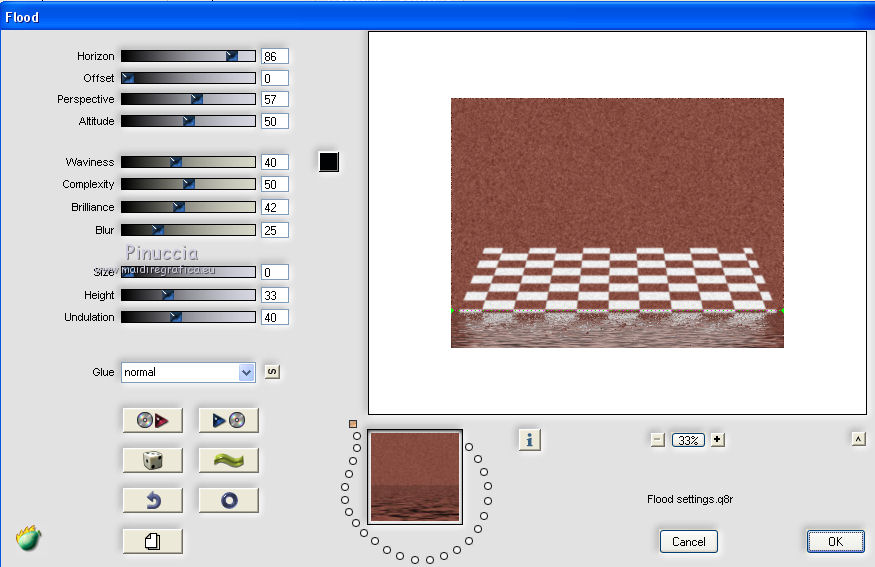Screen dimensions: 875x567
Task: Click the Size slider track
Action: click(x=188, y=272)
